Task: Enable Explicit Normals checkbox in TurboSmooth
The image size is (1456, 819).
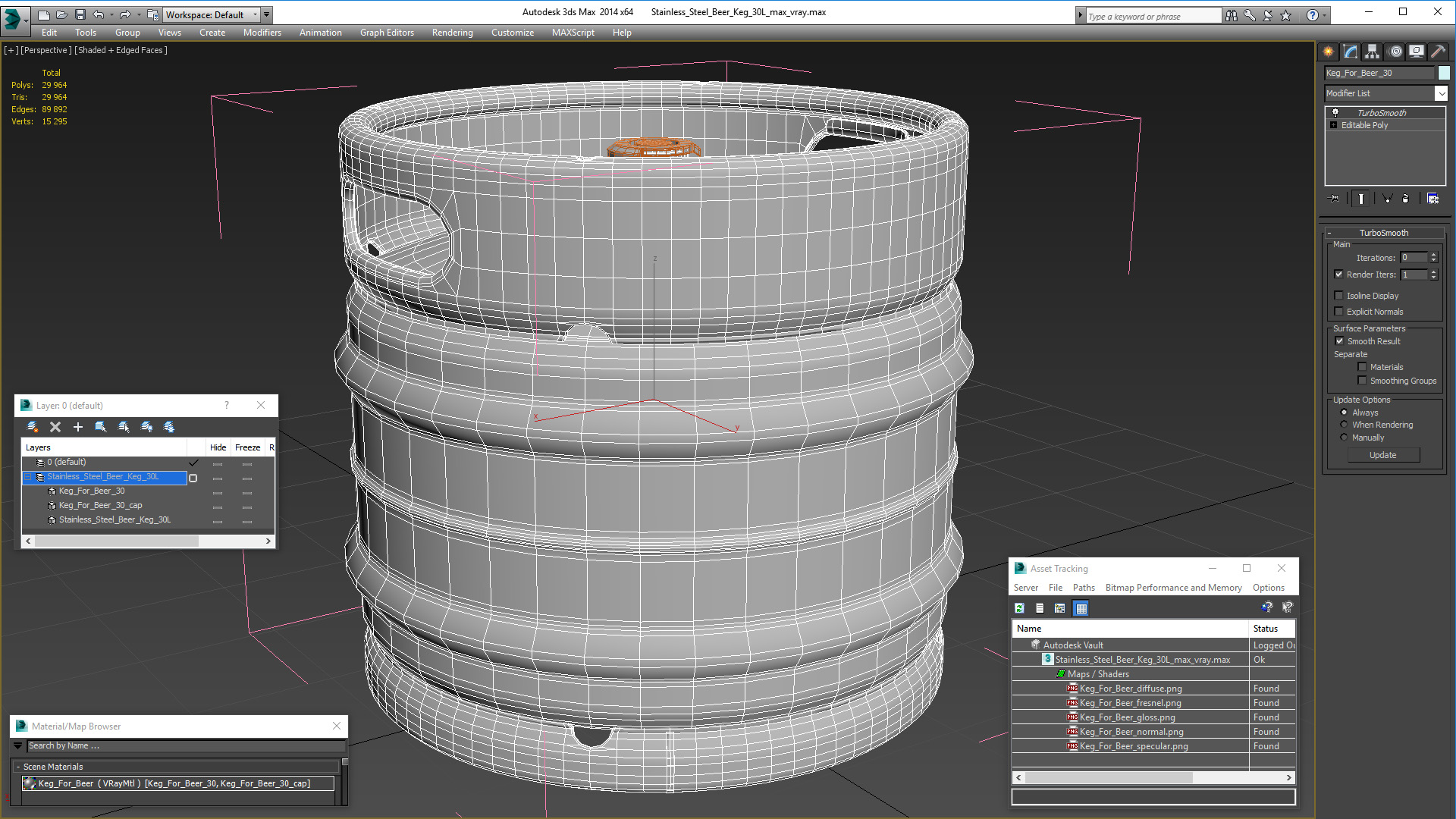Action: pyautogui.click(x=1339, y=311)
